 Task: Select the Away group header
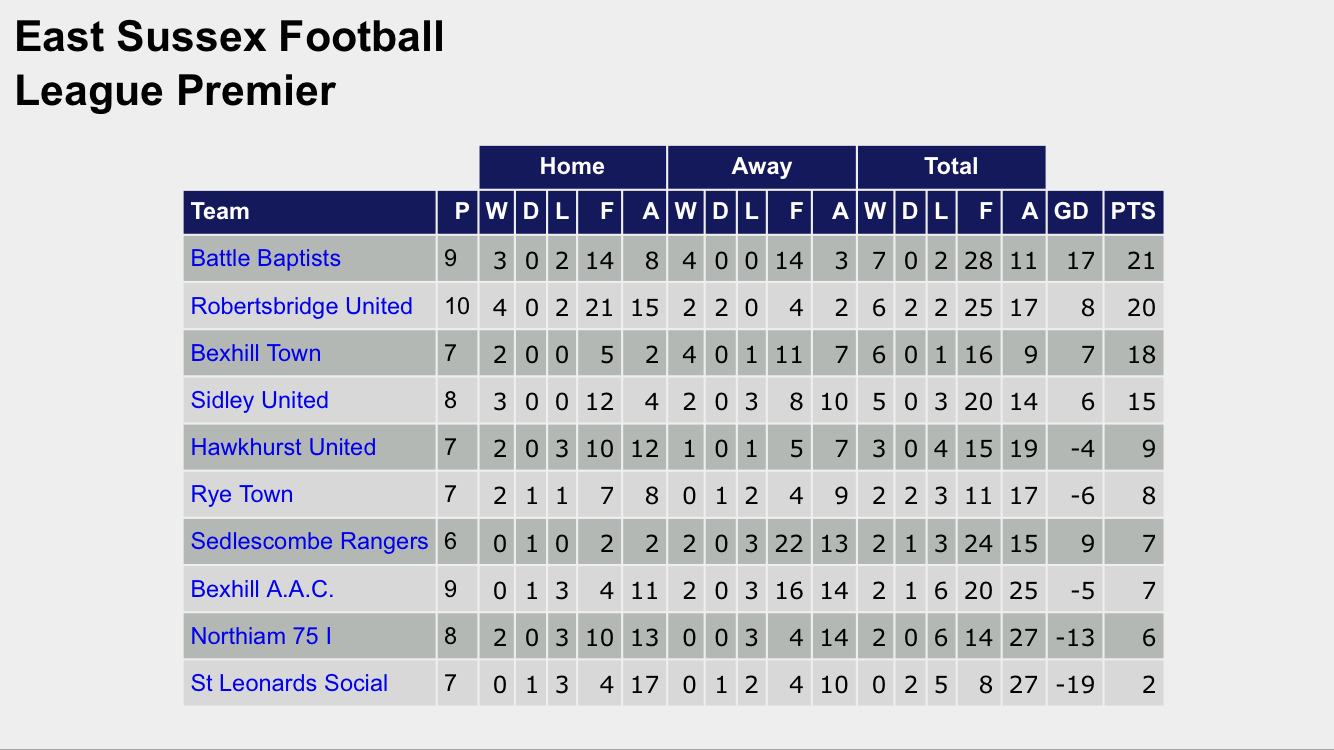click(761, 166)
